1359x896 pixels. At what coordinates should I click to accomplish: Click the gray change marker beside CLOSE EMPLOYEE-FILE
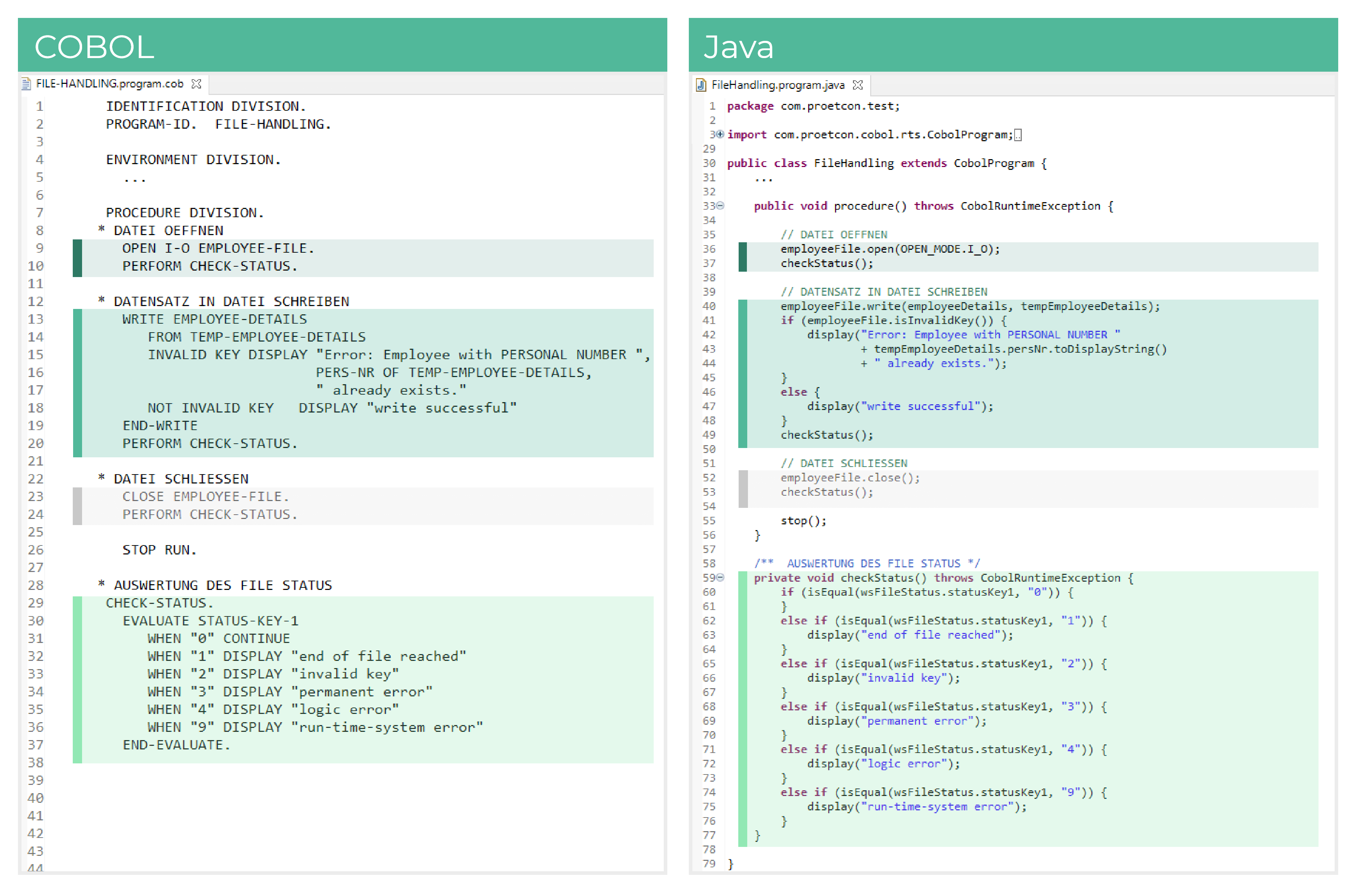tap(77, 505)
